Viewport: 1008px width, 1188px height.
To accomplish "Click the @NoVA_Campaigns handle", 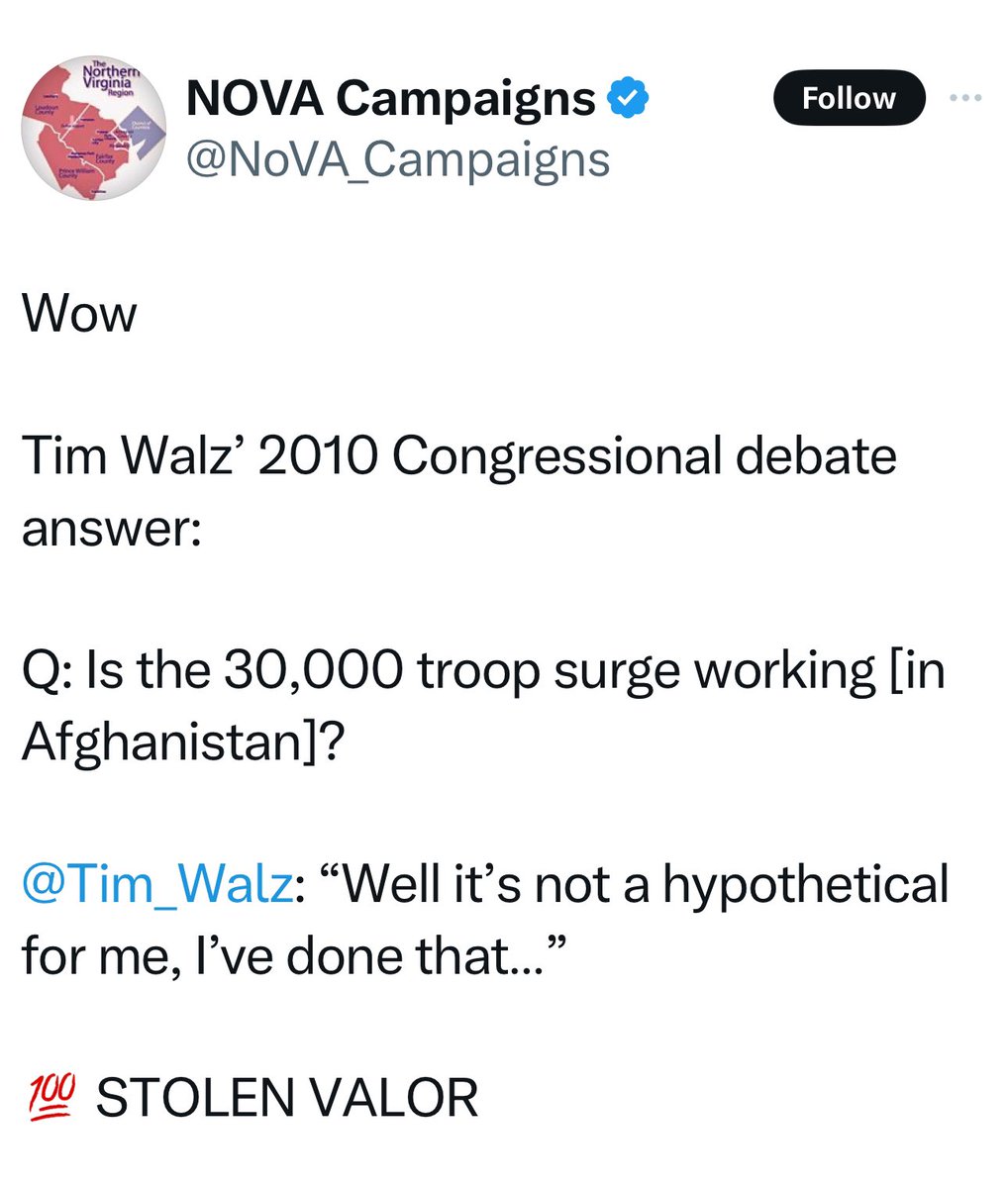I will pyautogui.click(x=398, y=158).
